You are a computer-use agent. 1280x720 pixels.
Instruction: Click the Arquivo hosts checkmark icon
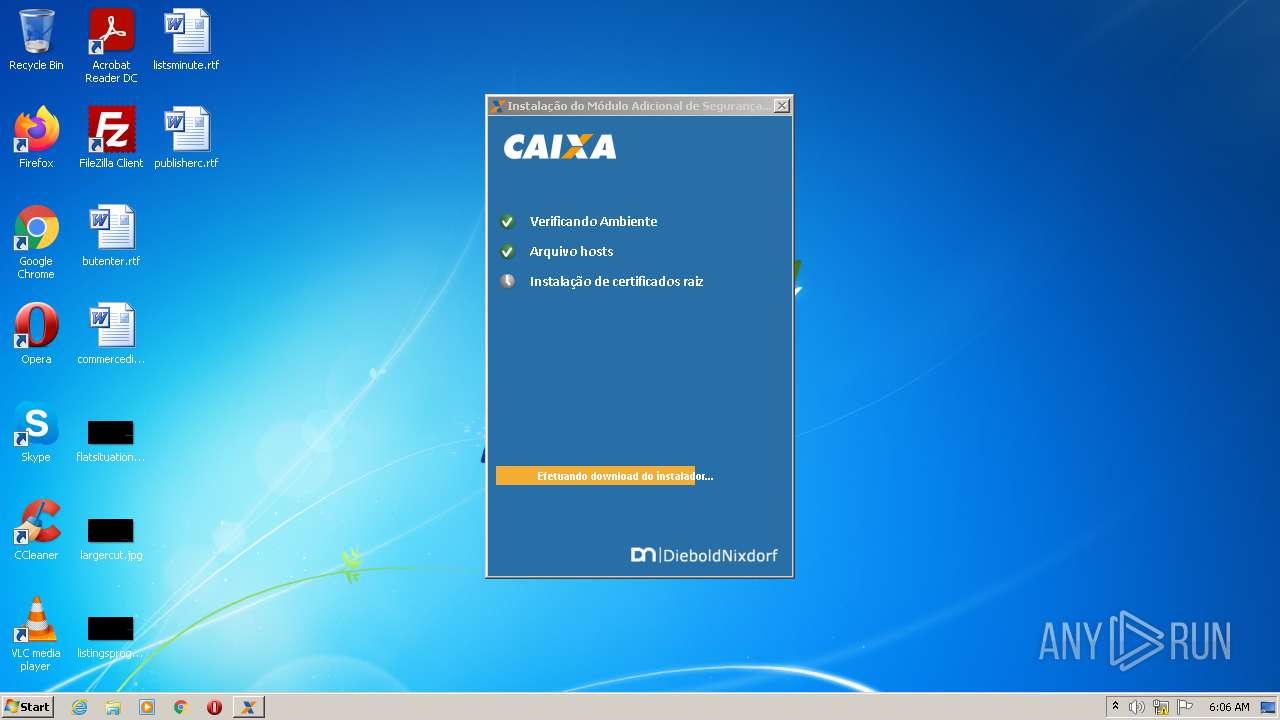click(508, 251)
